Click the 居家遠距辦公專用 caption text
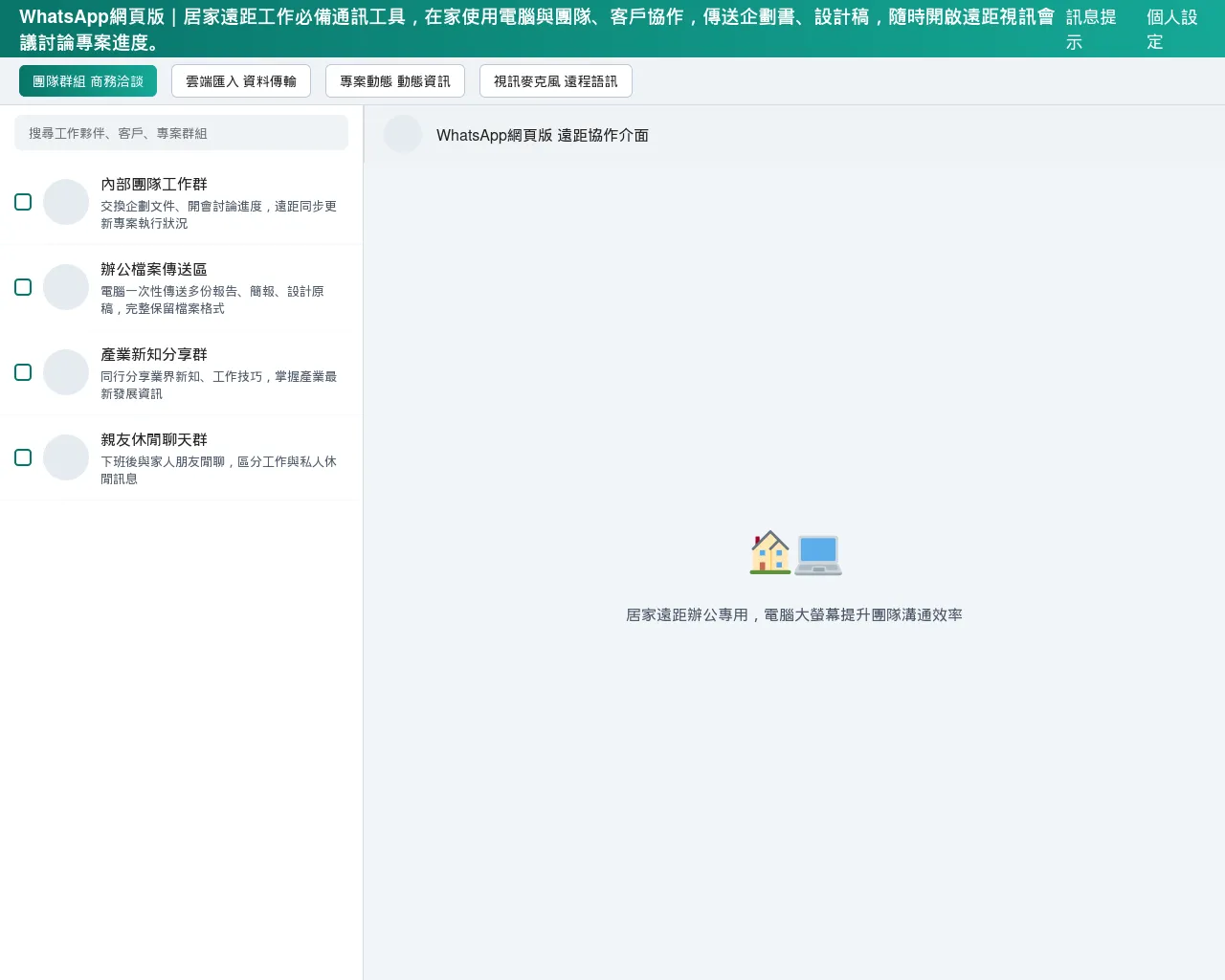The height and width of the screenshot is (980, 1225). tap(794, 614)
